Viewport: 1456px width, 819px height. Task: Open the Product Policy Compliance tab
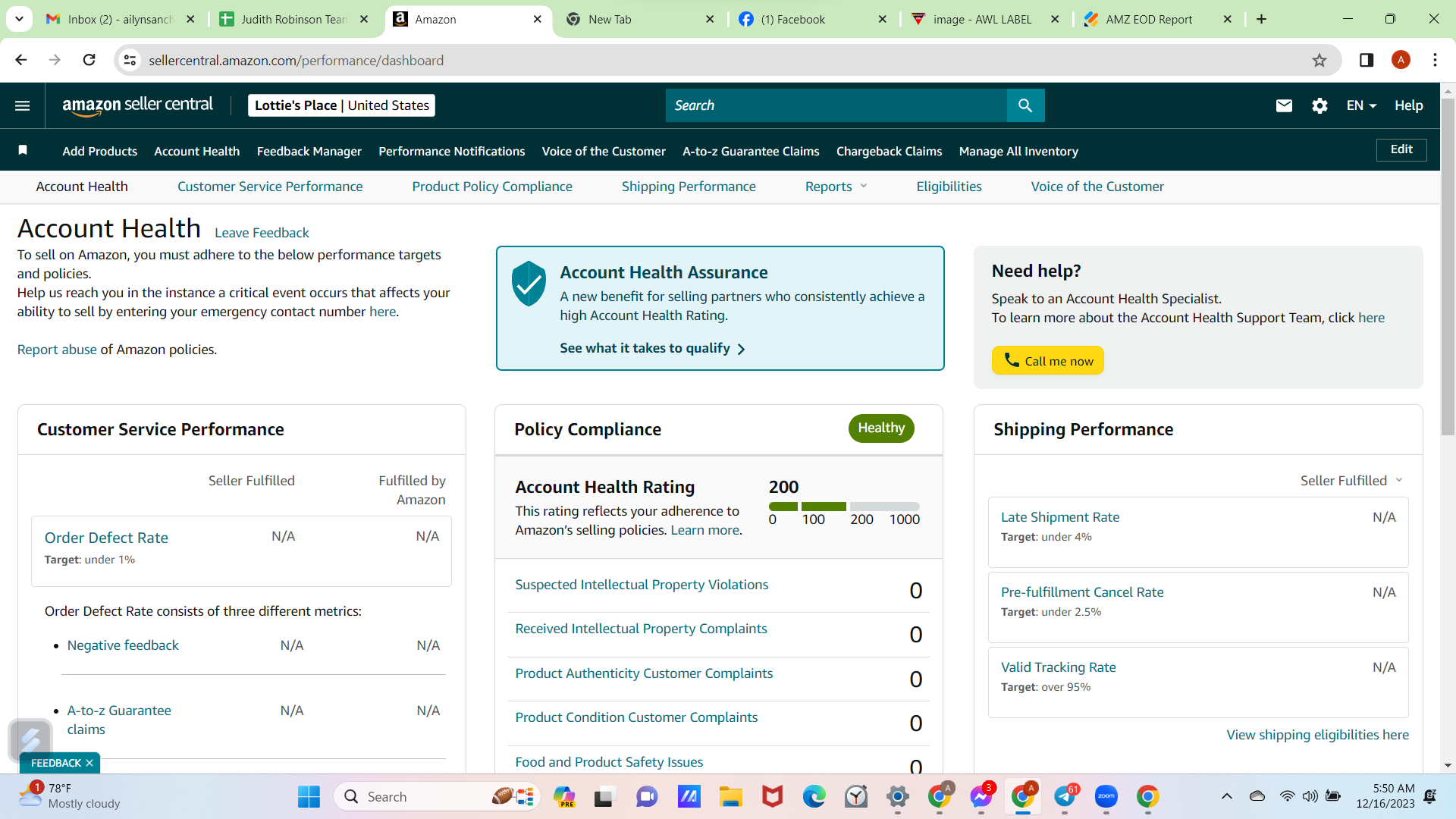point(492,187)
